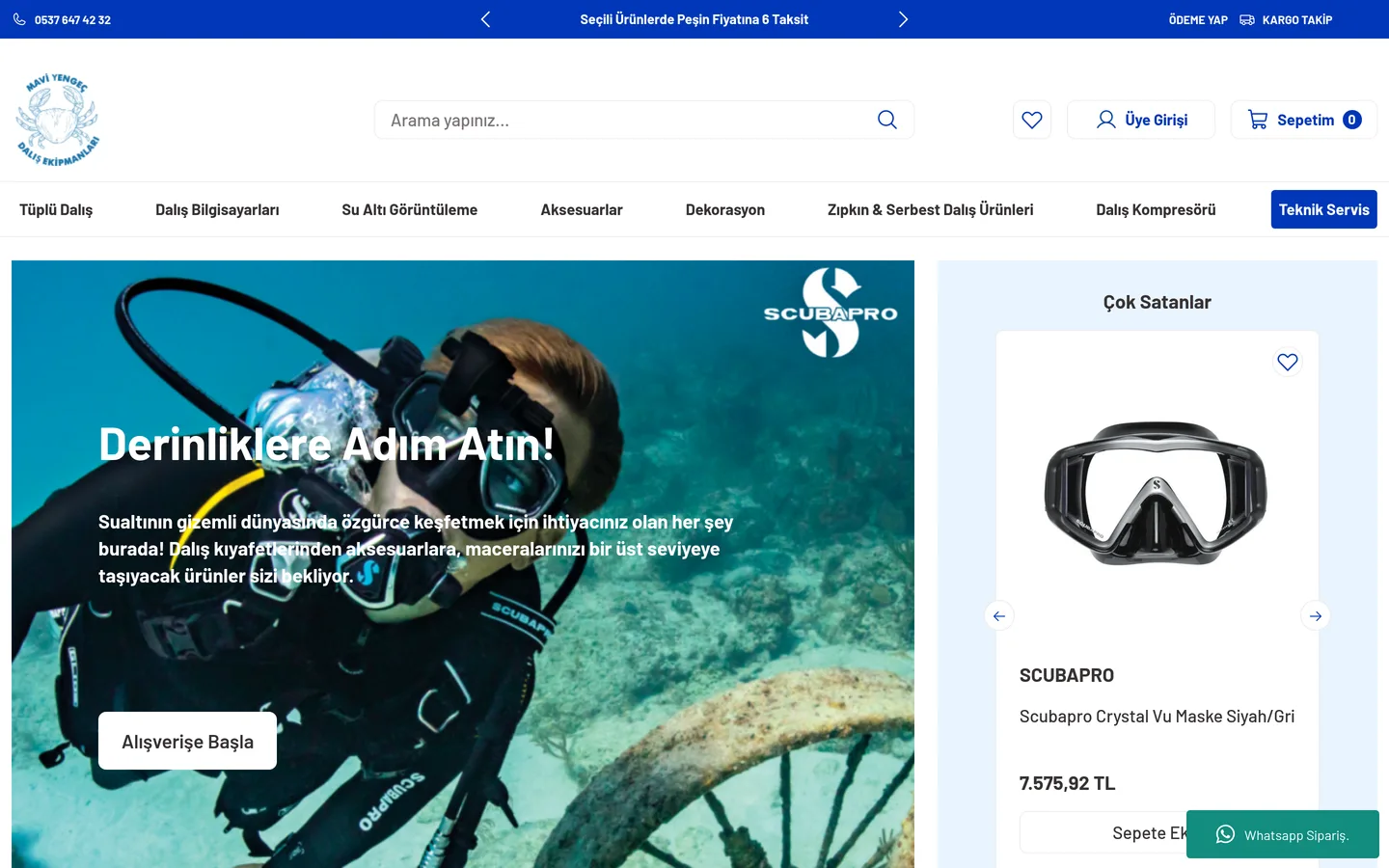Click the price 7.575,92 TL
The width and height of the screenshot is (1389, 868).
coord(1068,783)
